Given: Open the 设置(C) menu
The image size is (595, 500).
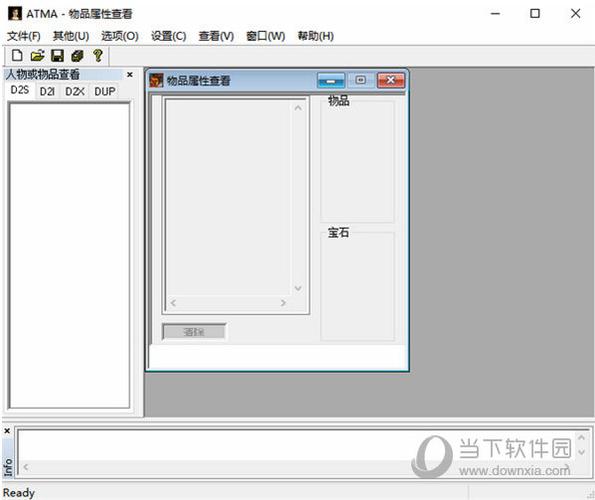Looking at the screenshot, I should point(168,36).
